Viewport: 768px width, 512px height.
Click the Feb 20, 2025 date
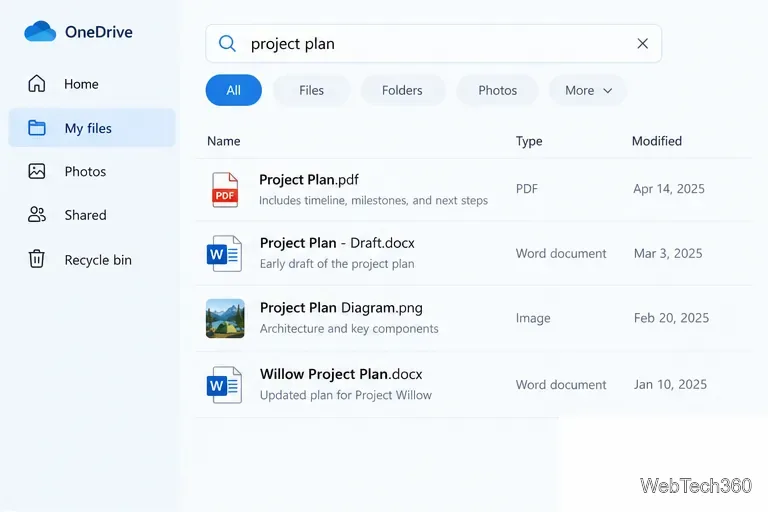click(672, 318)
